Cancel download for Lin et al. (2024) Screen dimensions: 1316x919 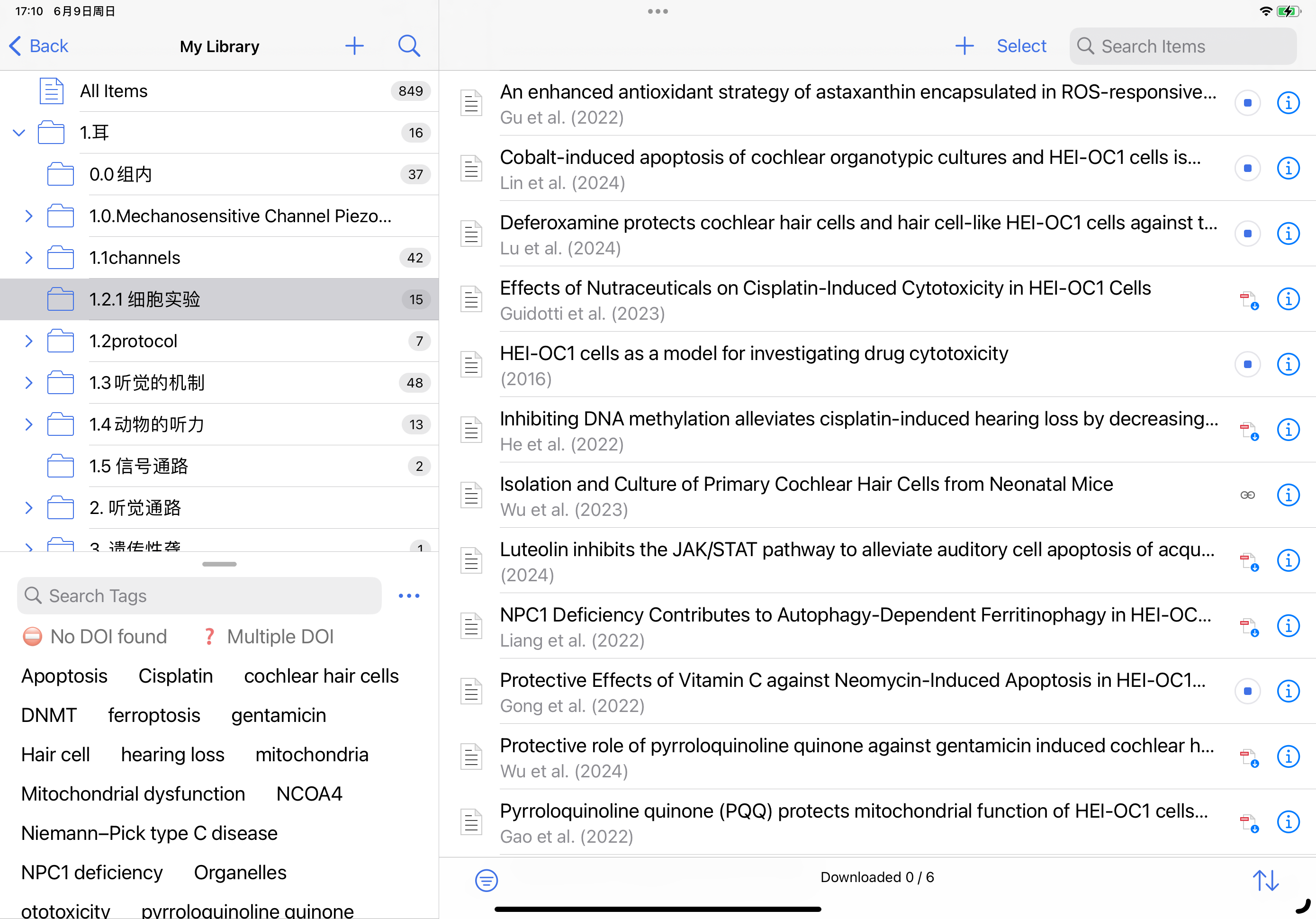(1247, 169)
